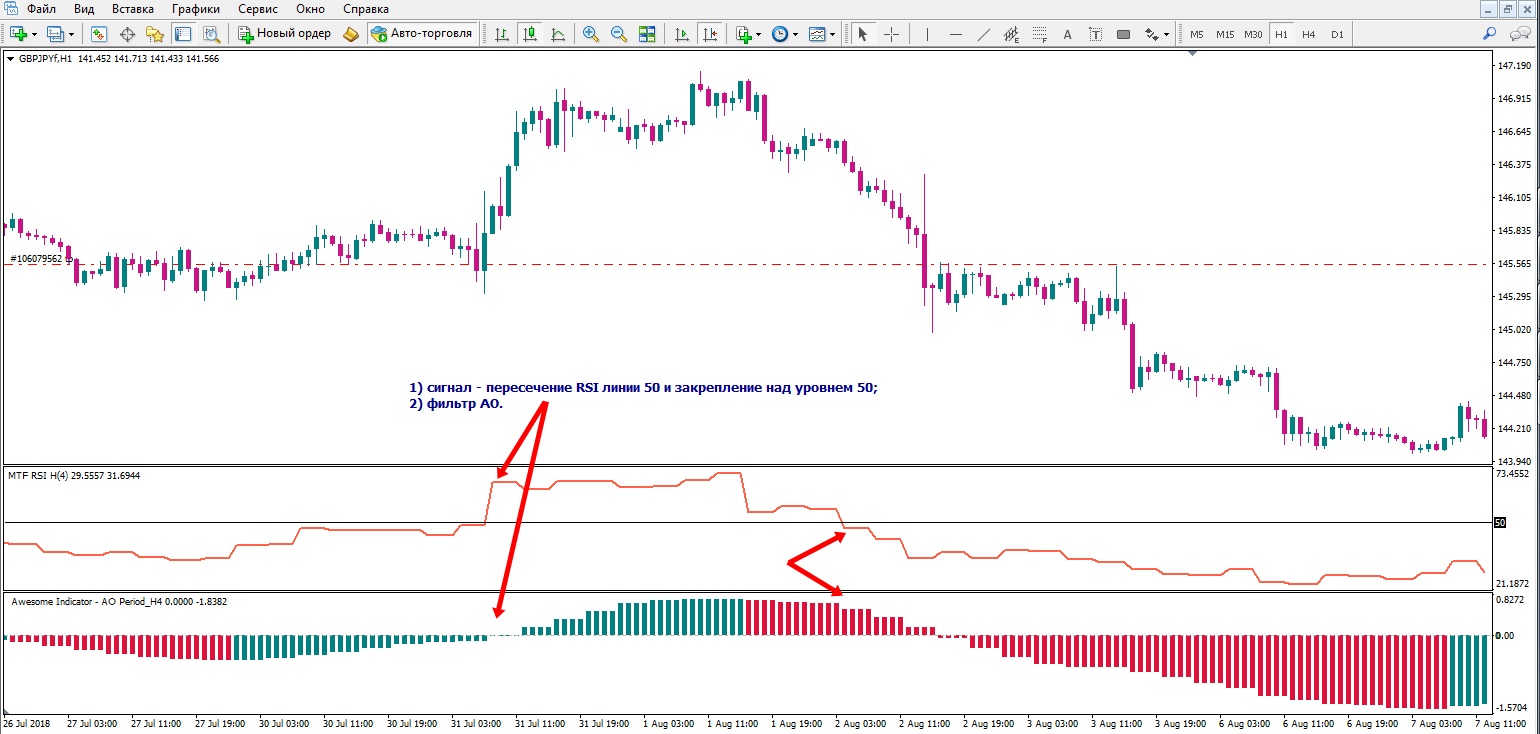Tile chart windows icon
The width and height of the screenshot is (1540, 734).
[647, 34]
